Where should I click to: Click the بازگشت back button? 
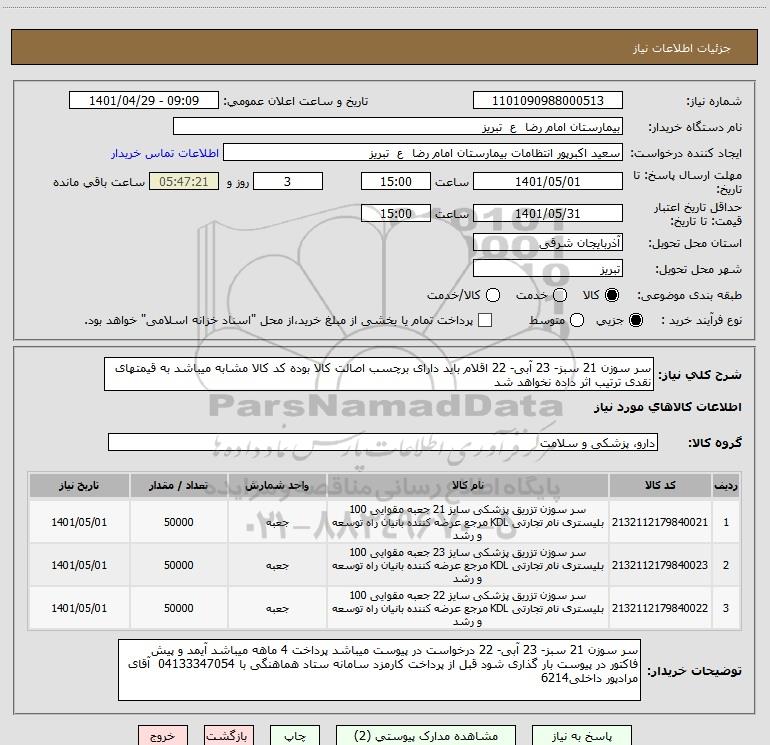click(x=229, y=736)
